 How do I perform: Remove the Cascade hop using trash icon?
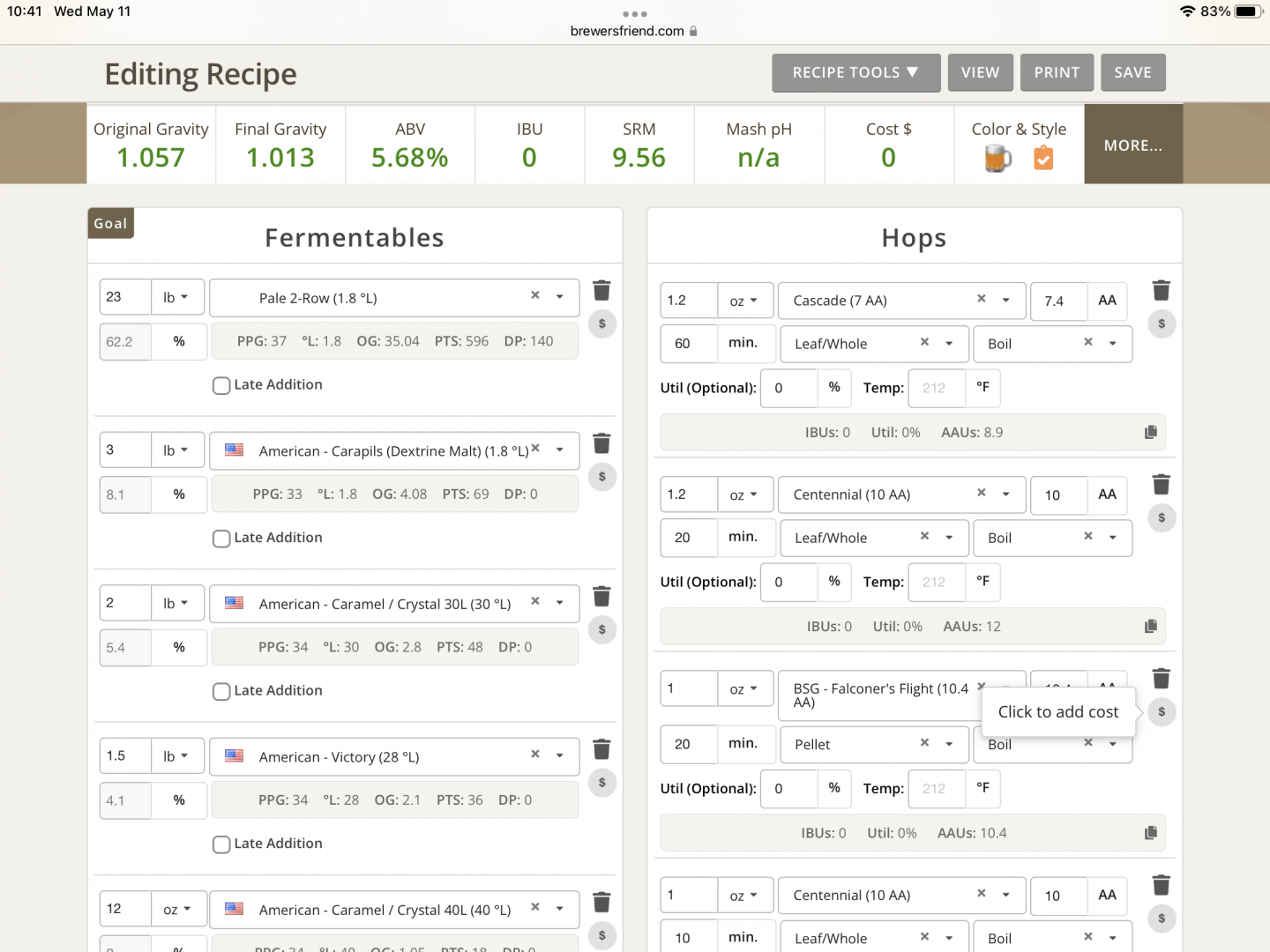[1161, 291]
